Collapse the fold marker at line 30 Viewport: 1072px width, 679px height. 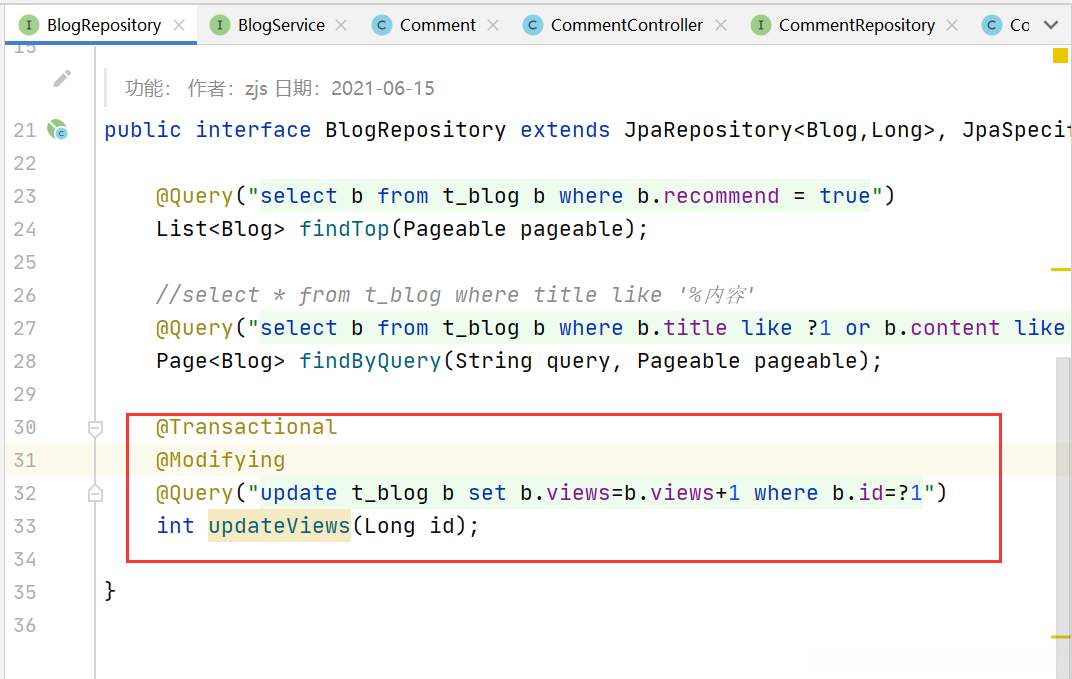click(x=96, y=429)
